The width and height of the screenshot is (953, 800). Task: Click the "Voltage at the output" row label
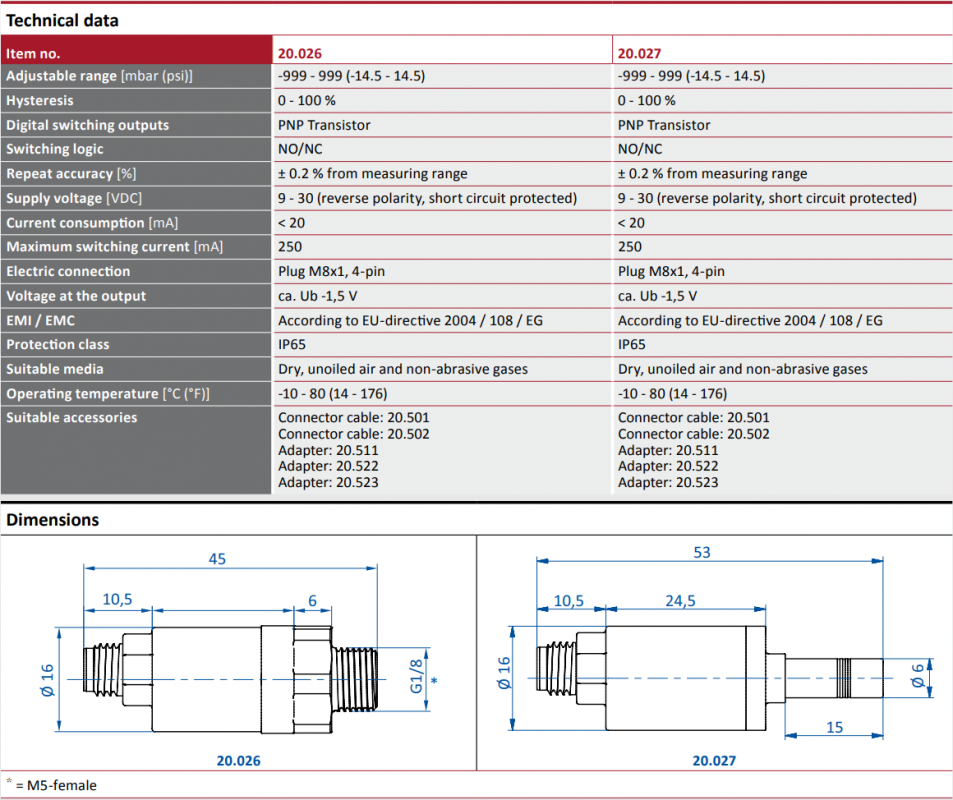pyautogui.click(x=136, y=296)
